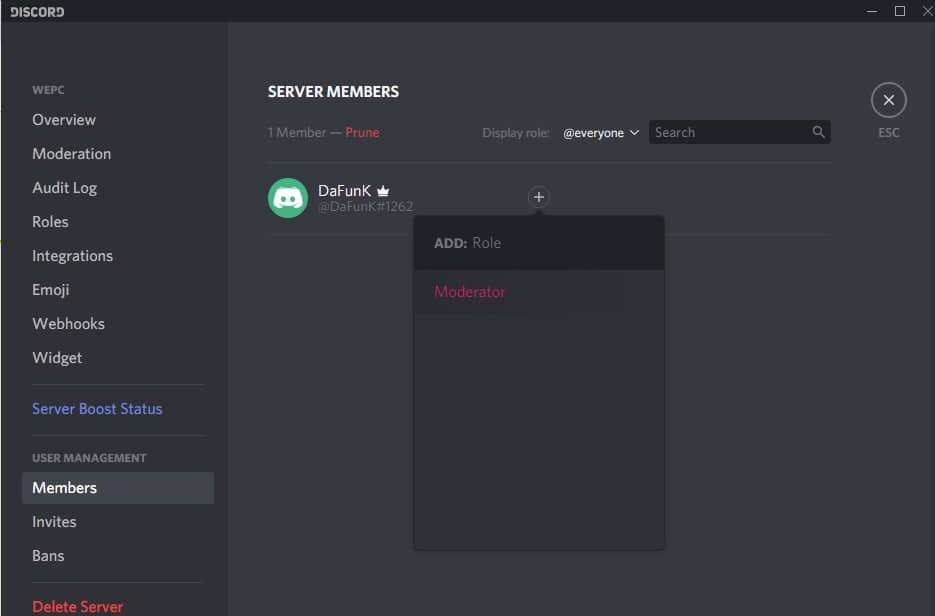Open the Widget settings page
Image resolution: width=935 pixels, height=616 pixels.
[57, 358]
